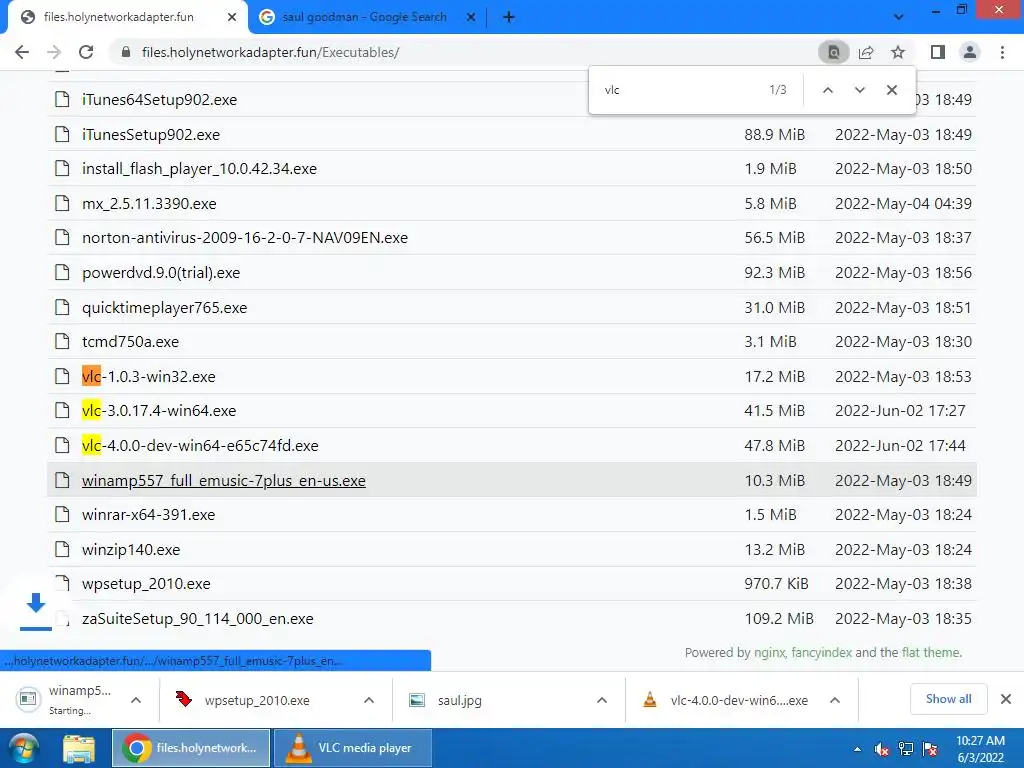Close the downloads shelf
This screenshot has height=768, width=1024.
point(1006,699)
